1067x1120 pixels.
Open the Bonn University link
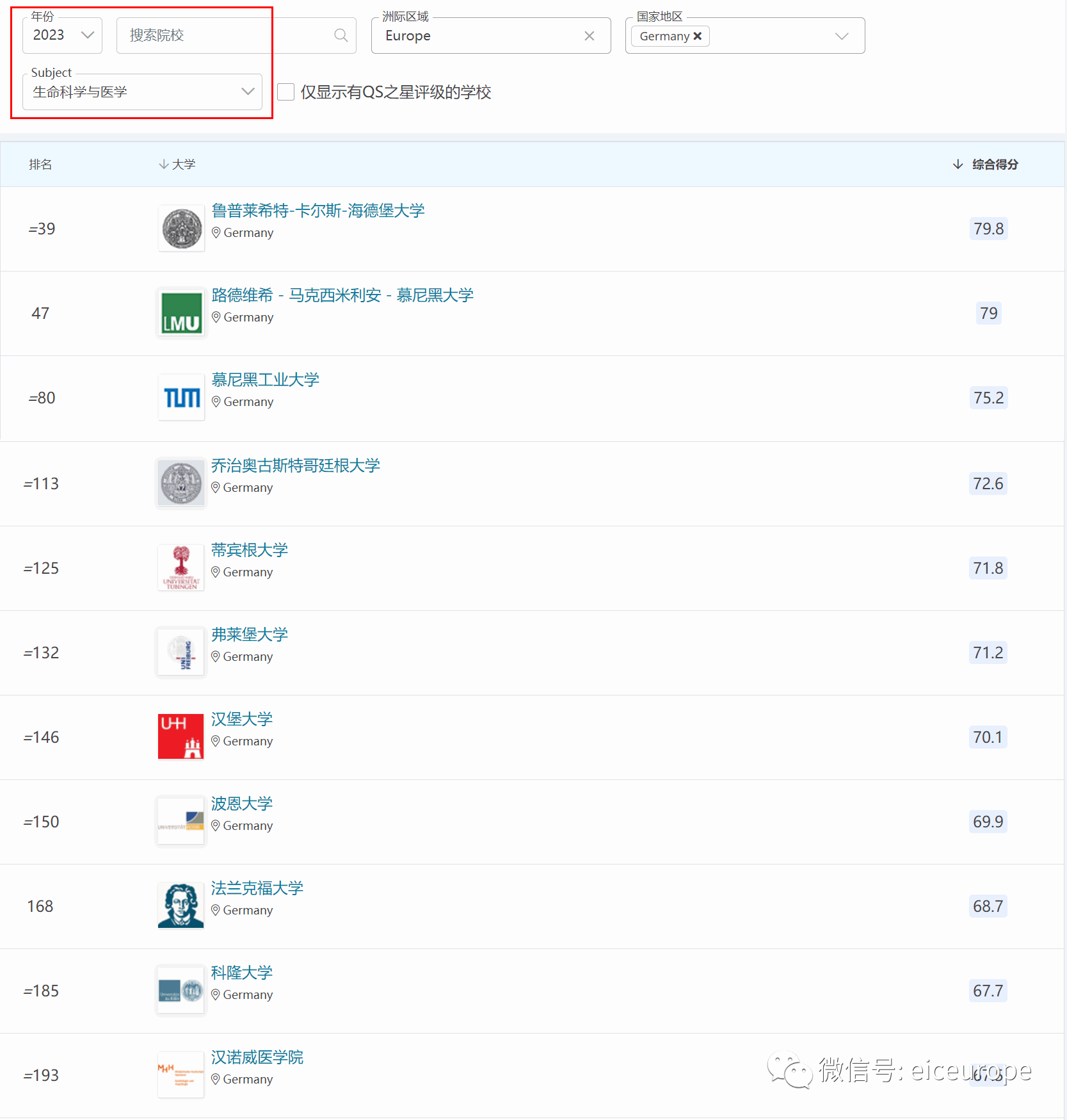tap(242, 804)
